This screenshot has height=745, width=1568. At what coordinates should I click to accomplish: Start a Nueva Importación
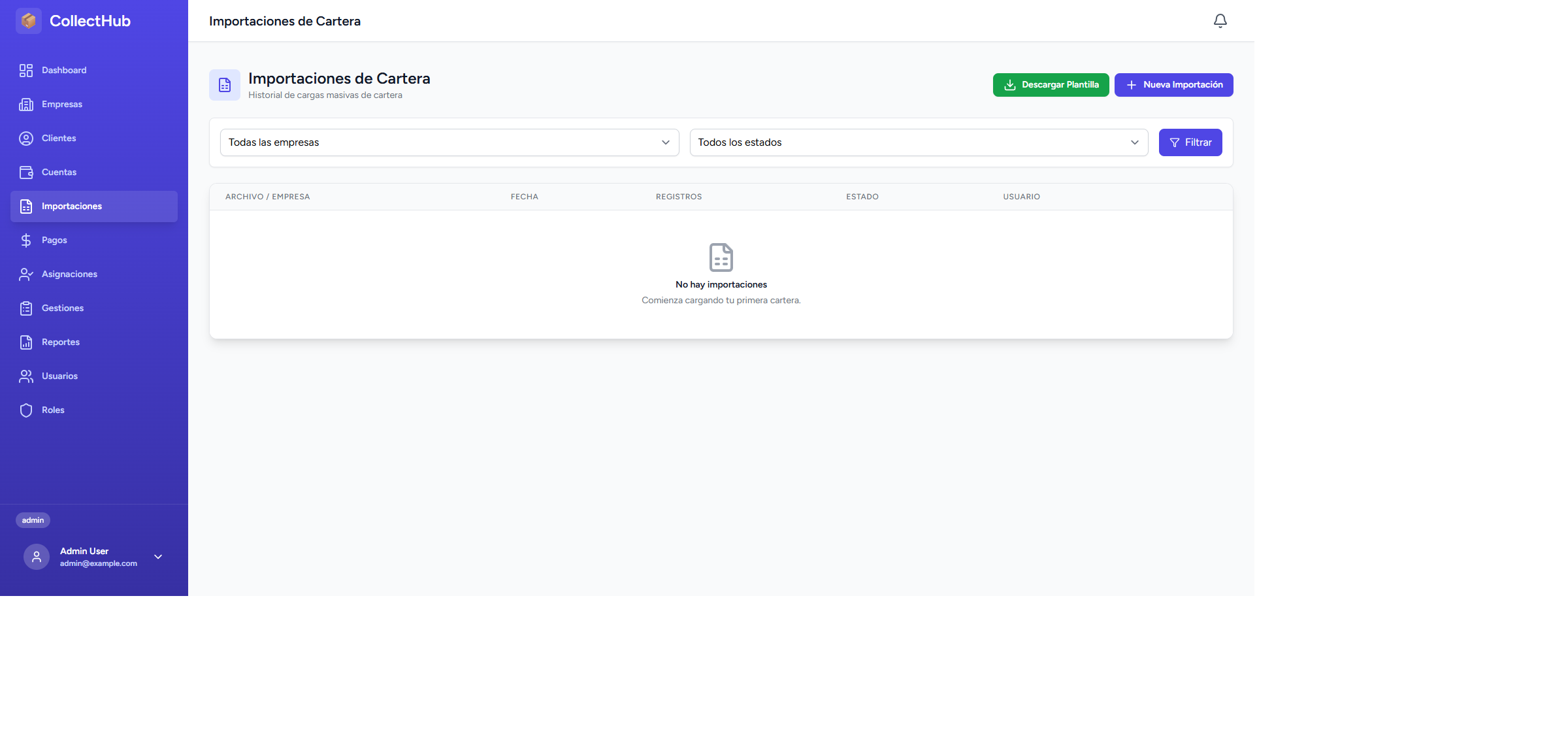[x=1174, y=84]
